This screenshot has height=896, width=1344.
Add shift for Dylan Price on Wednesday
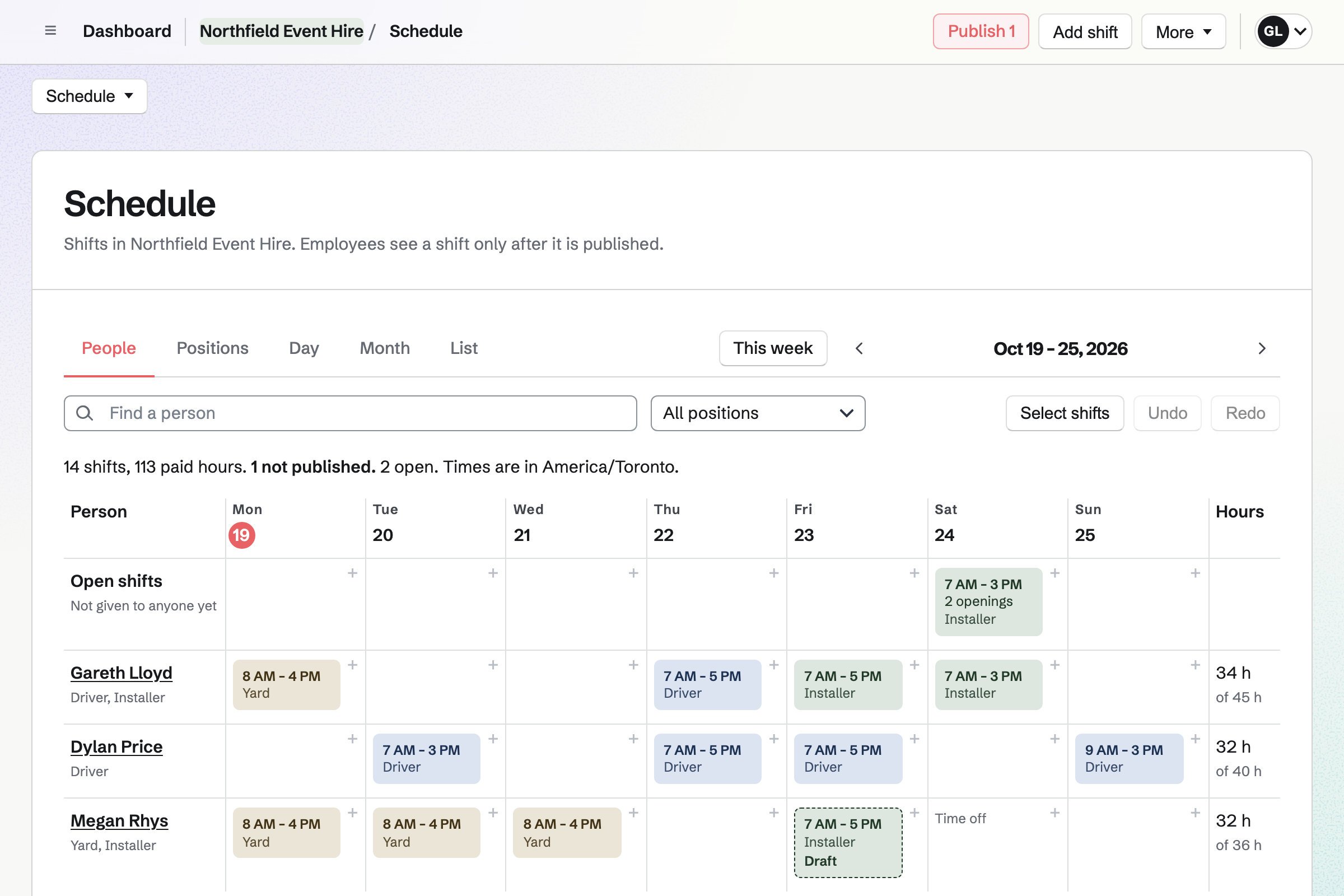coord(634,739)
